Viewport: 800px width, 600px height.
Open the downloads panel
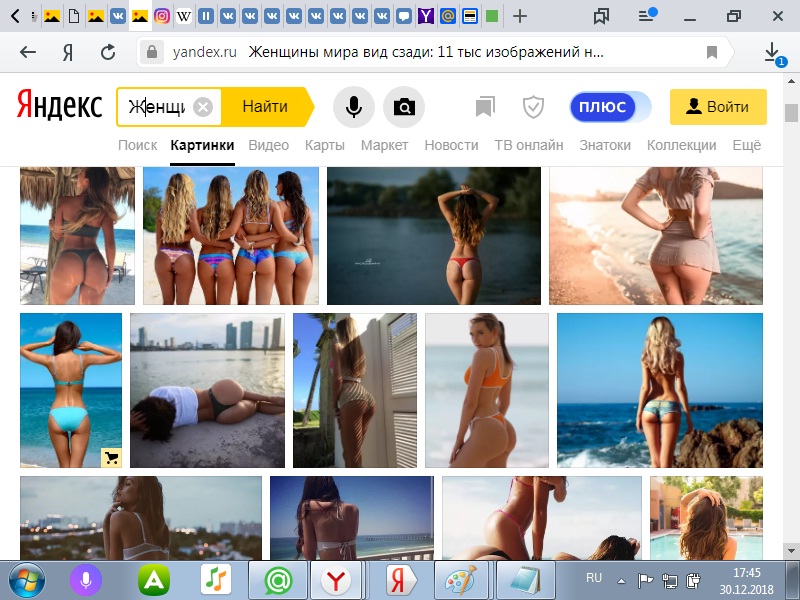click(x=773, y=53)
